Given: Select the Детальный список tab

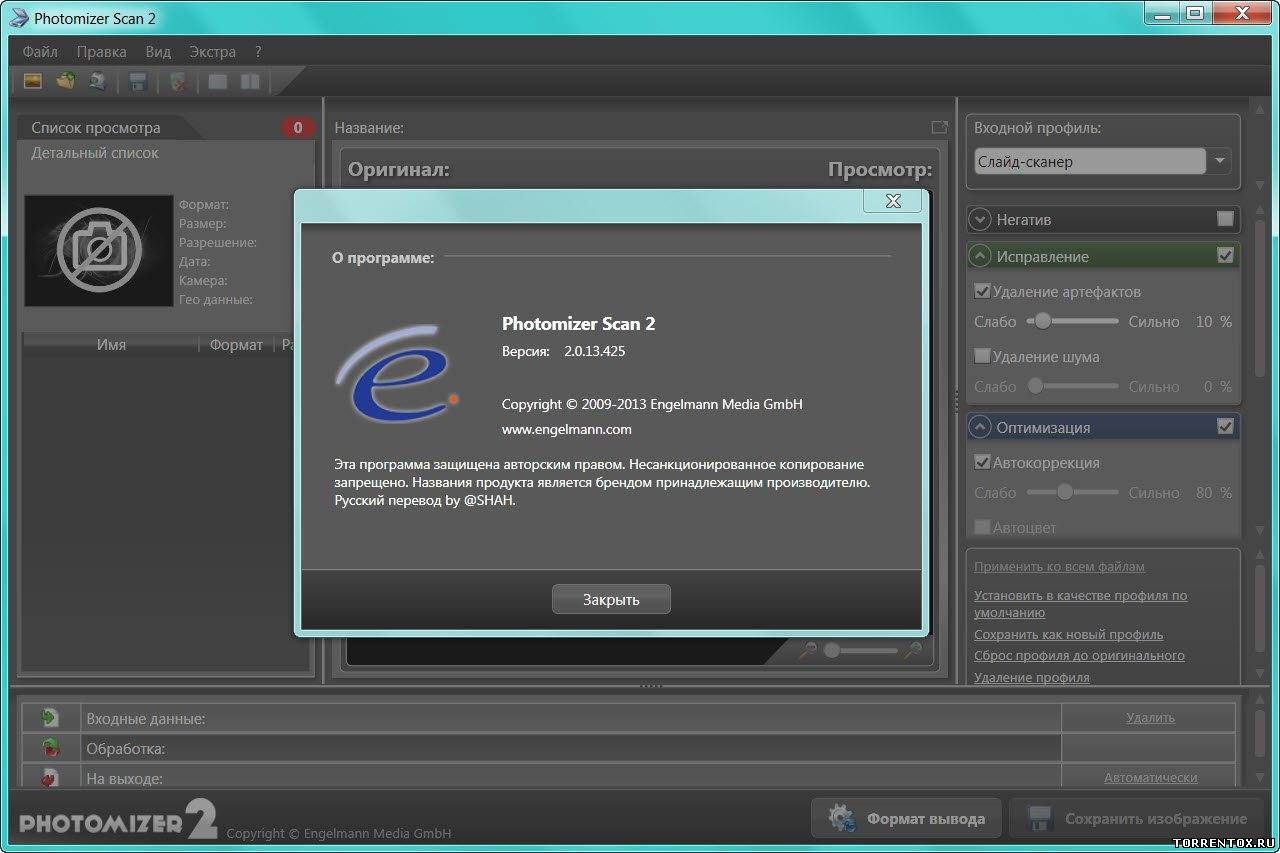Looking at the screenshot, I should [95, 153].
